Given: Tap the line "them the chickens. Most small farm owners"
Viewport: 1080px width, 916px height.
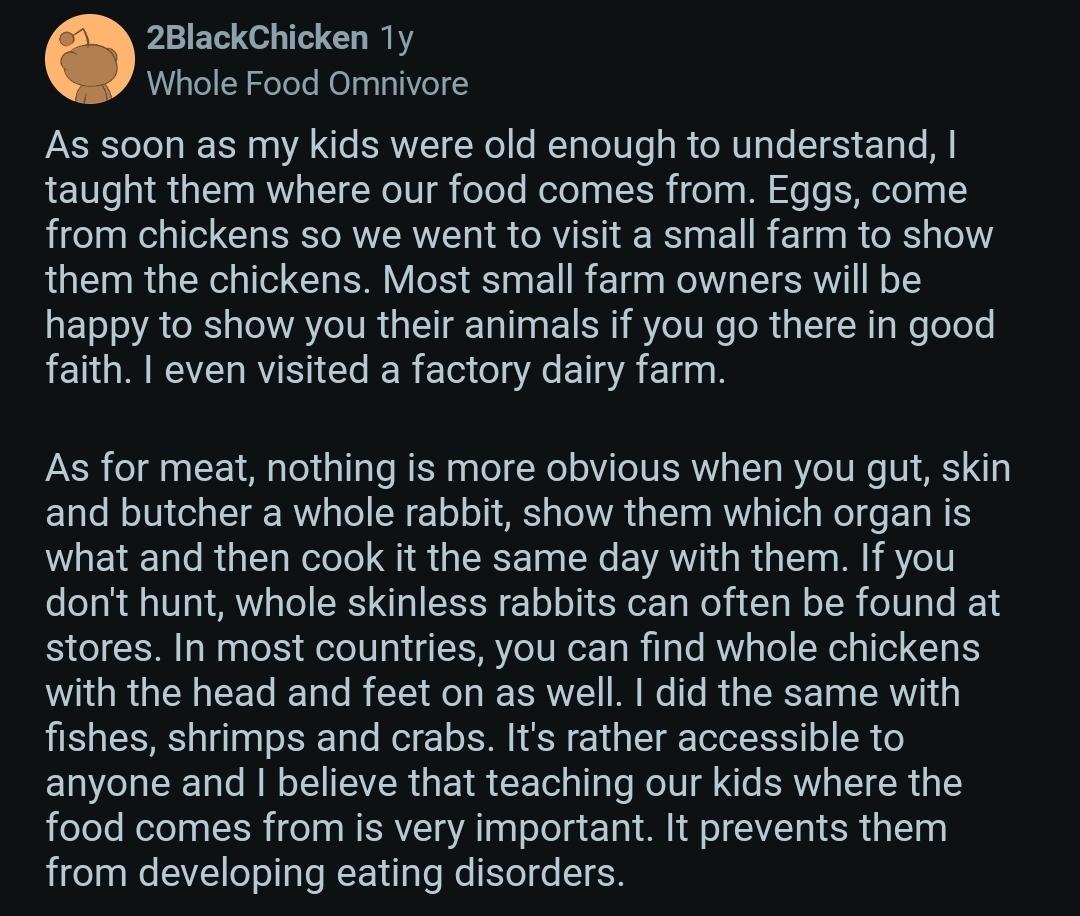Looking at the screenshot, I should [482, 281].
